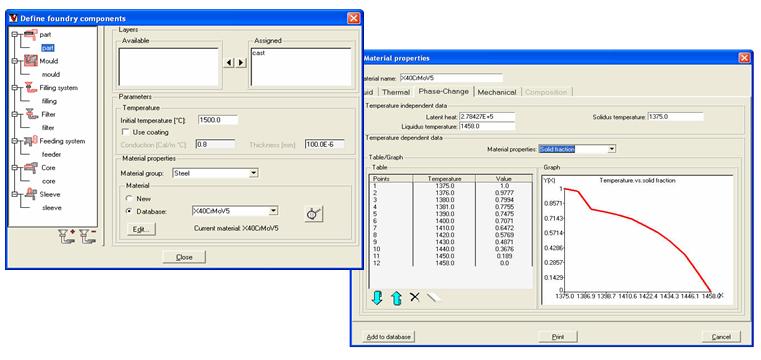This screenshot has height=360, width=761.
Task: Click the cyan down arrow below table
Action: tap(377, 298)
